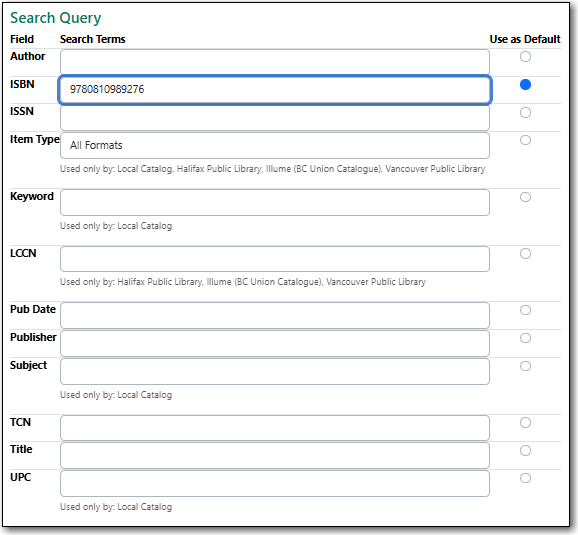Pick Pub Date as default field
The image size is (578, 535).
pos(525,310)
